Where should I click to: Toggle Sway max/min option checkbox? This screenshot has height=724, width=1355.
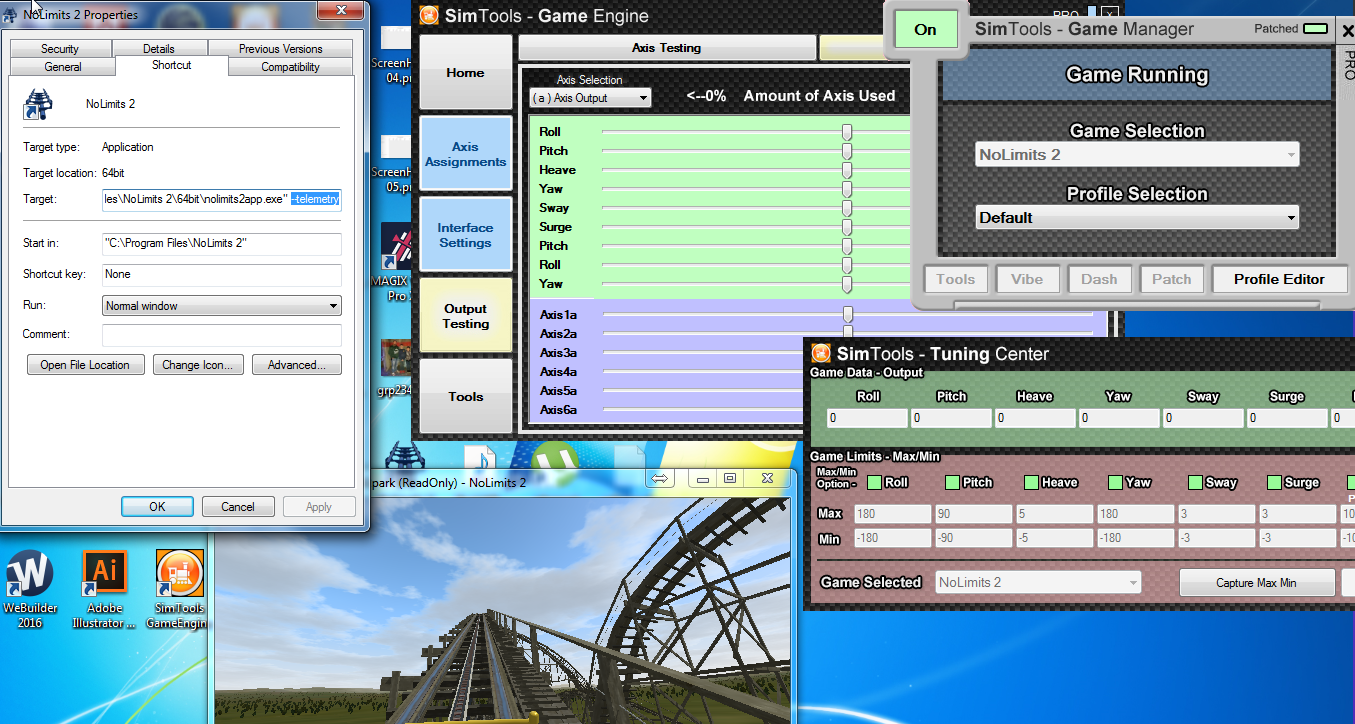[x=1196, y=482]
